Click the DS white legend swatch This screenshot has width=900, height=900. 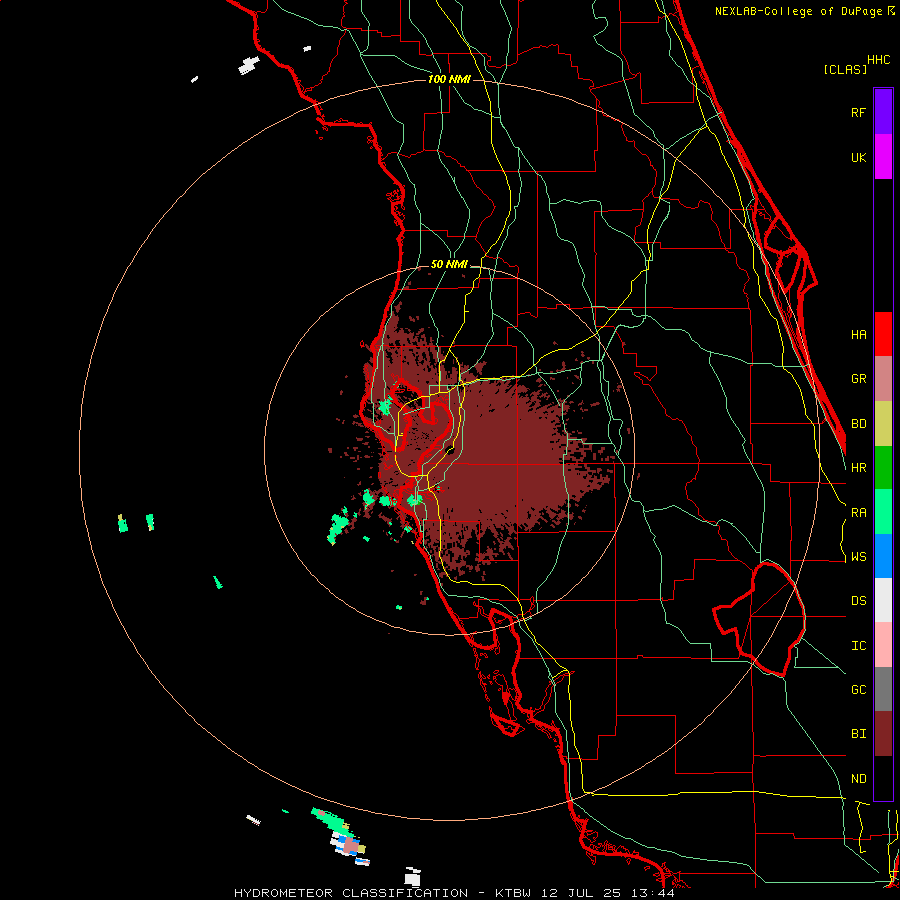(883, 600)
